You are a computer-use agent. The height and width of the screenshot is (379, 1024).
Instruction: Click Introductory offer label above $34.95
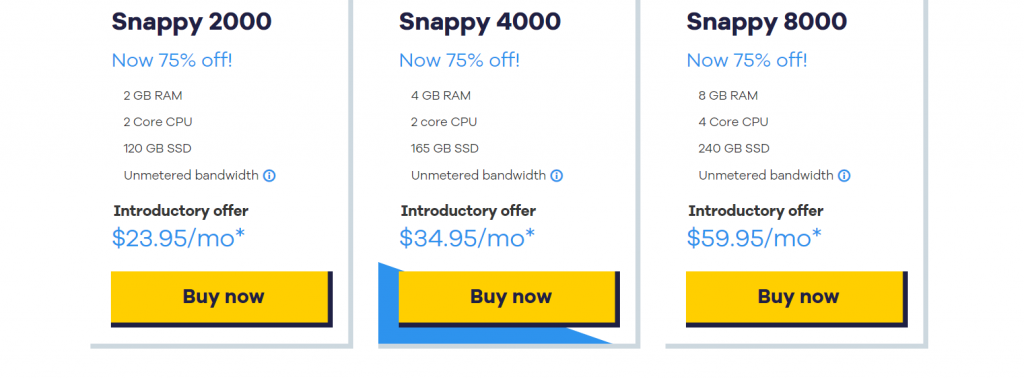point(468,211)
